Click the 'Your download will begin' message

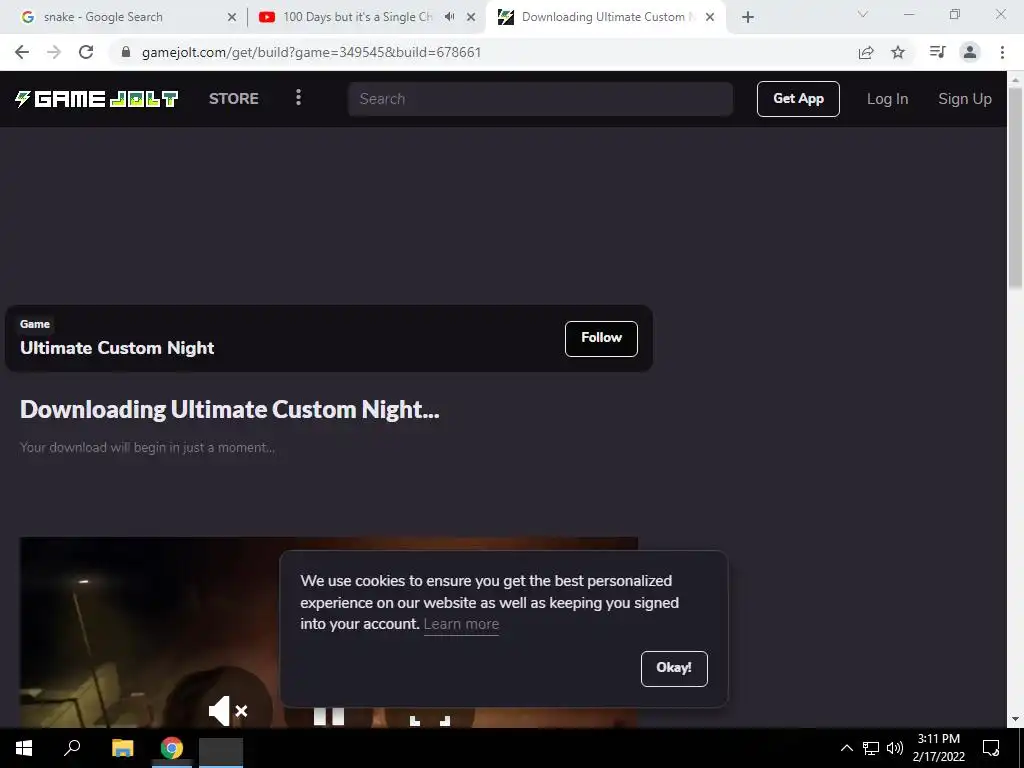(148, 448)
